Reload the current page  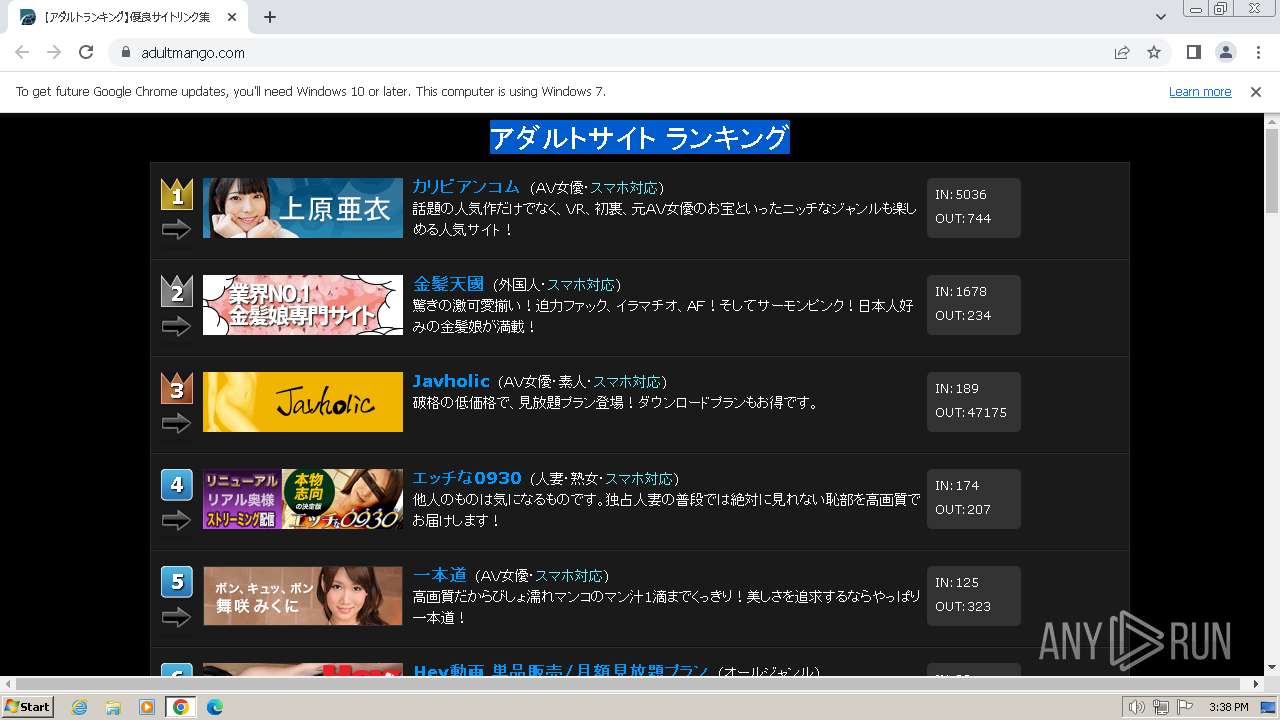86,52
